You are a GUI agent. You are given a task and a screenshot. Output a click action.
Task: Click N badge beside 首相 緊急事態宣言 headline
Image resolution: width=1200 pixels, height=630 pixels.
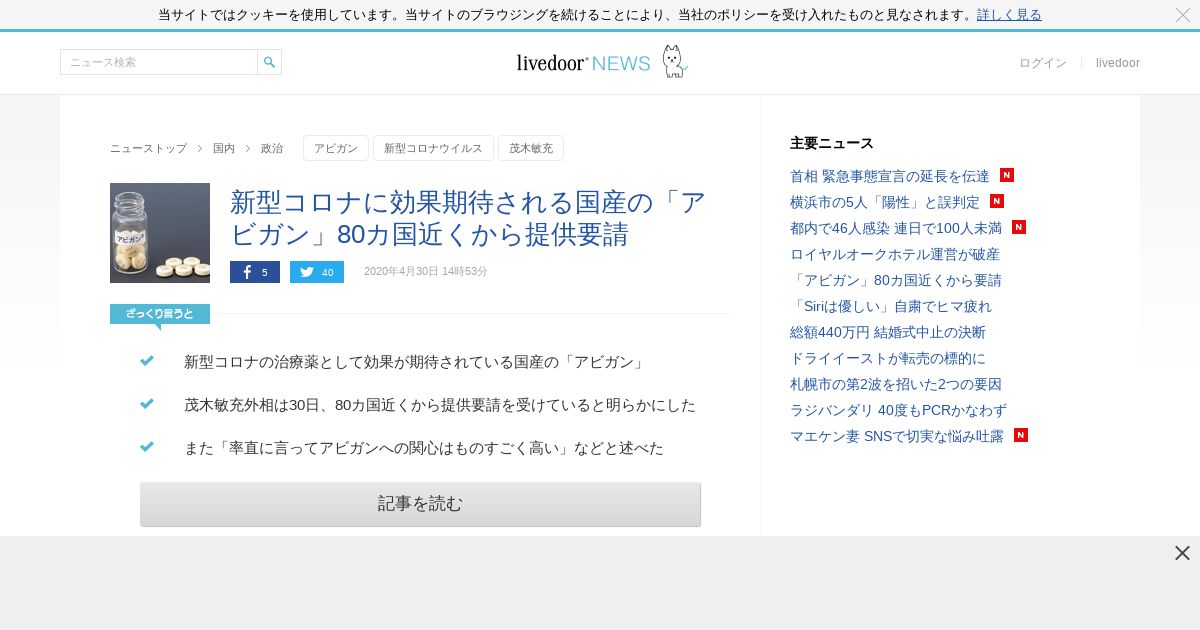(1007, 175)
